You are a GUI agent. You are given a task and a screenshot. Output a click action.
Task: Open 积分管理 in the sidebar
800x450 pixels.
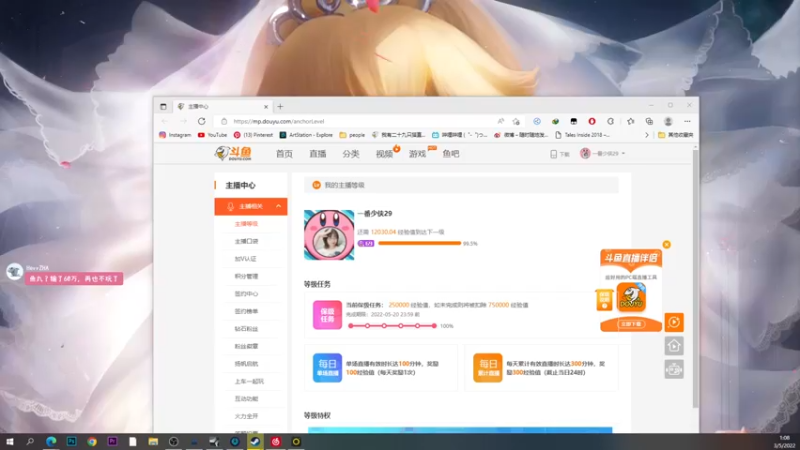246,277
